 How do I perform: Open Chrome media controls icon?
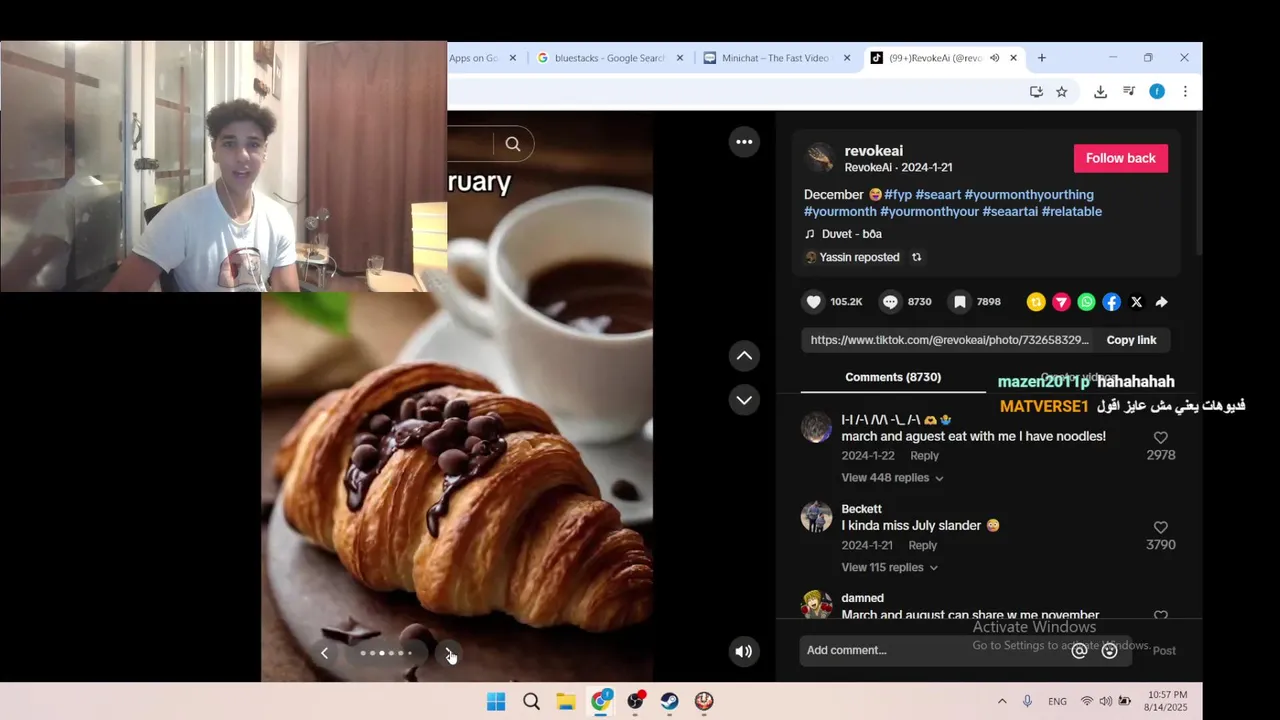pos(1128,92)
